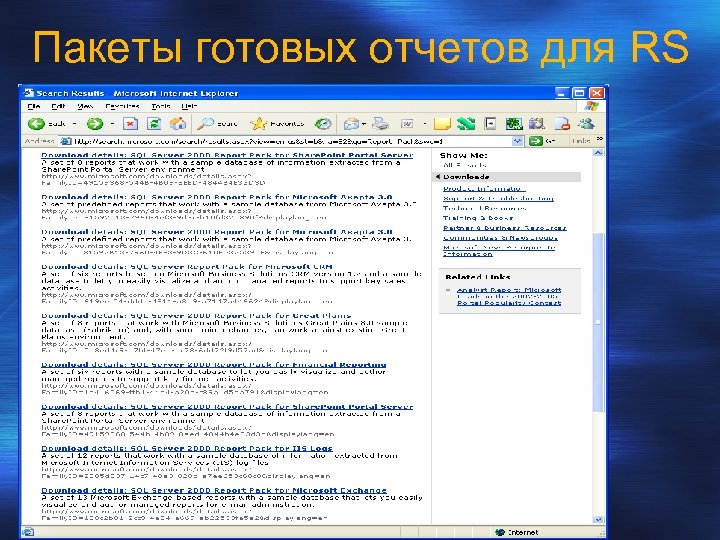The image size is (720, 540).
Task: Open first Report Pack for Microsoft Axapta 3.0 link
Action: 217,197
